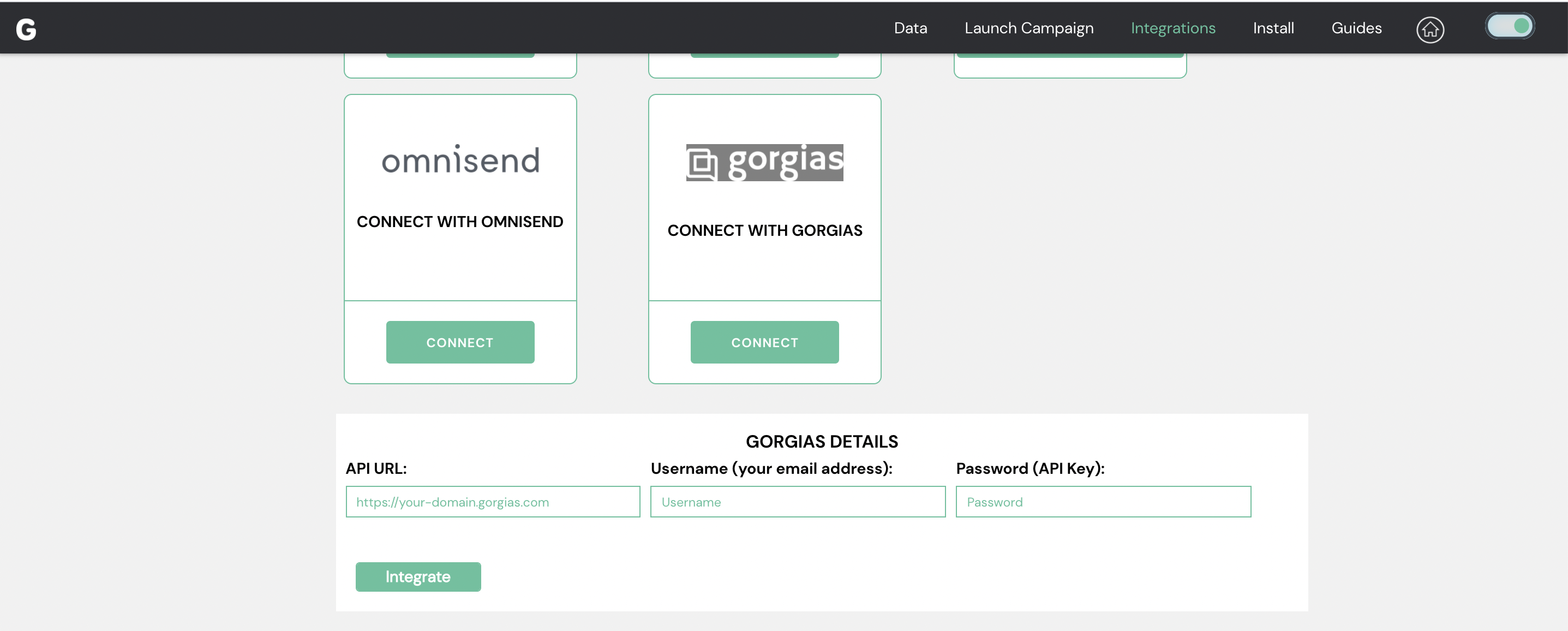Click 'Password (API Key):' label
1568x631 pixels.
[1030, 468]
